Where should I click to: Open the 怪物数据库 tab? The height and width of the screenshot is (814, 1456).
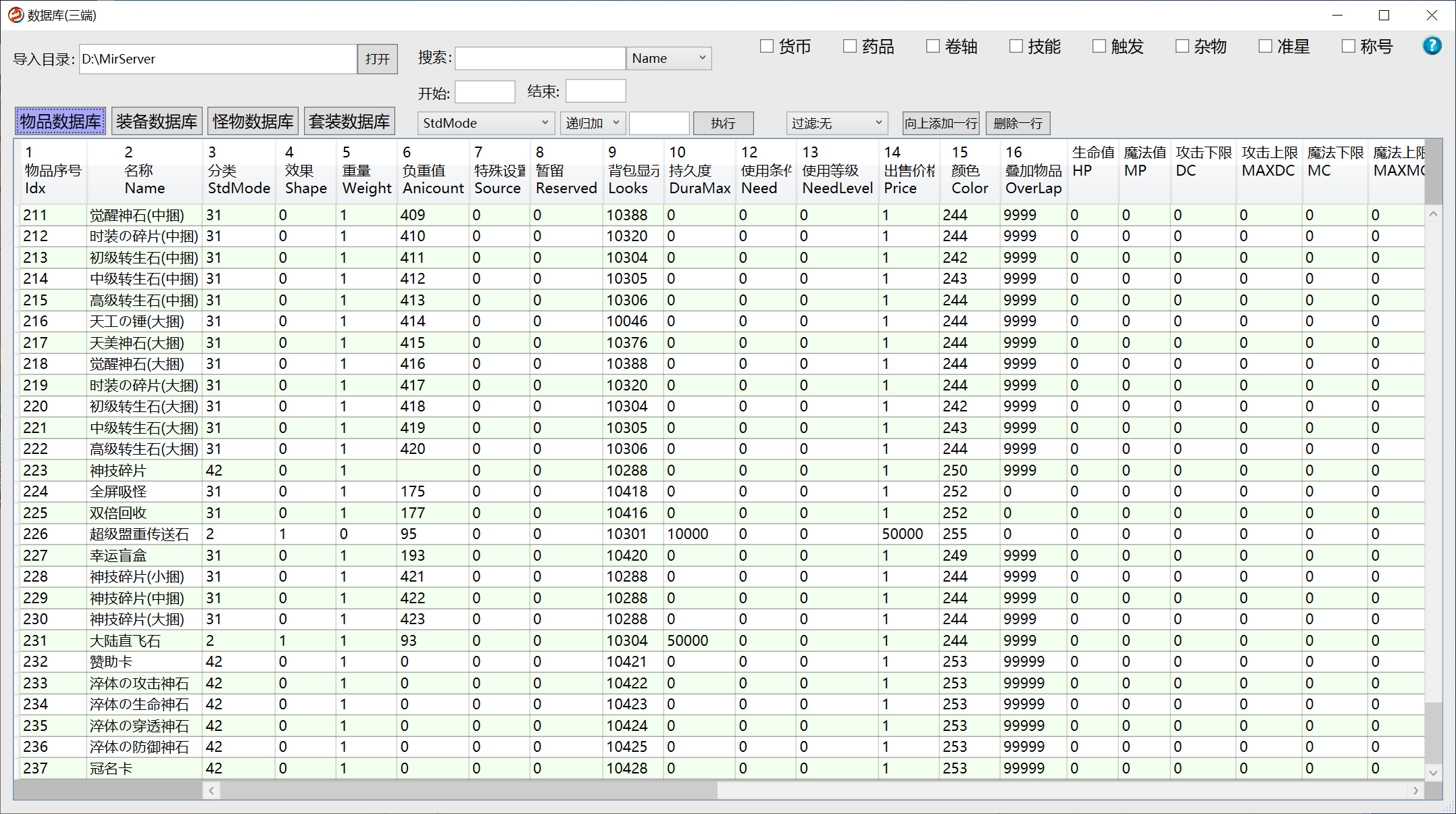(253, 122)
